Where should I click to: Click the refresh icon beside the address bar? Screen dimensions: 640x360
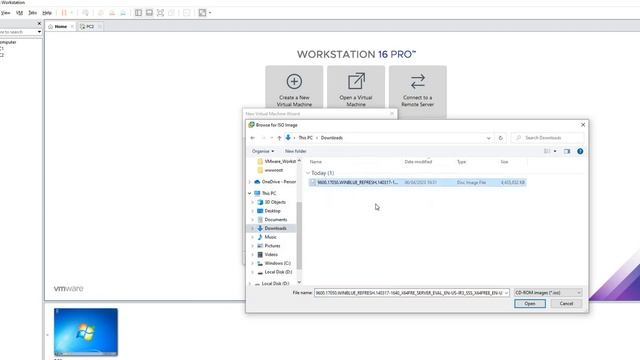point(501,138)
